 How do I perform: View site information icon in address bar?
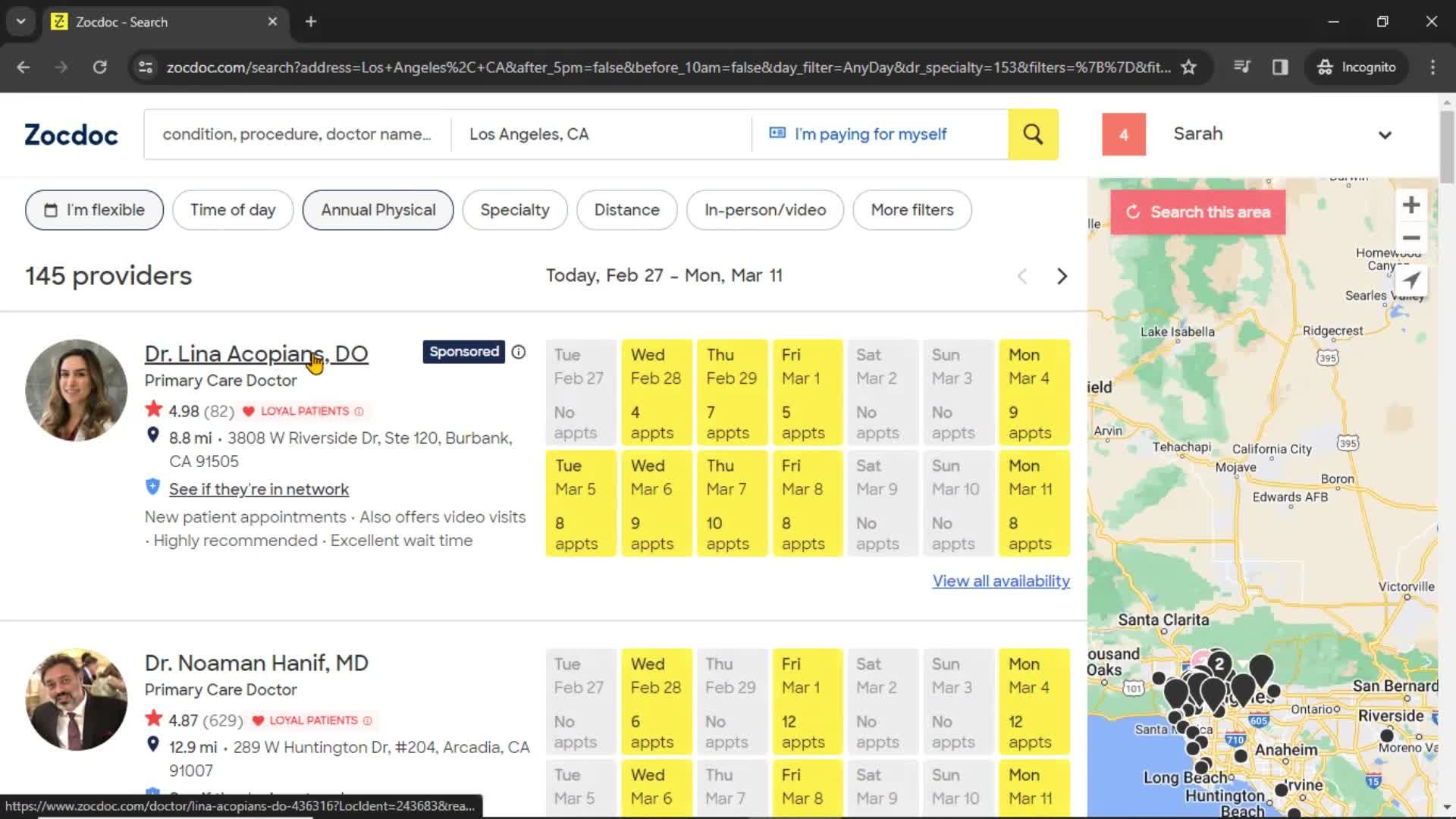coord(146,67)
